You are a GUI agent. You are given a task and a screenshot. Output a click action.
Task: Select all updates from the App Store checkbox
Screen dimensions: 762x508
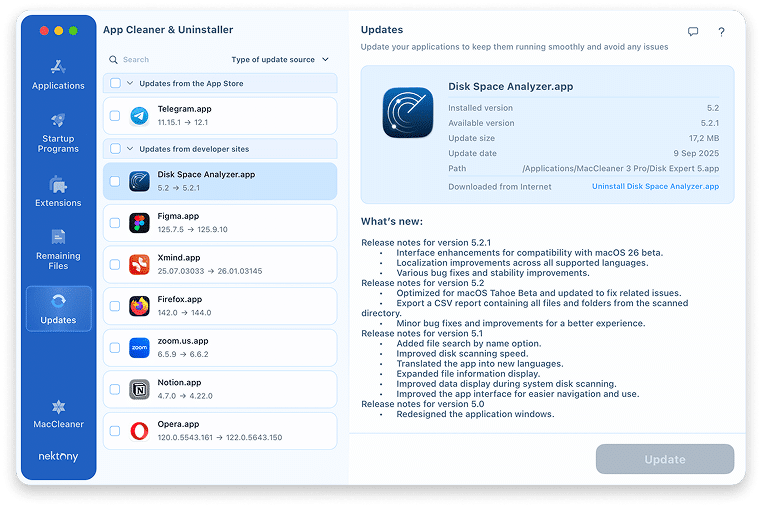tap(115, 84)
